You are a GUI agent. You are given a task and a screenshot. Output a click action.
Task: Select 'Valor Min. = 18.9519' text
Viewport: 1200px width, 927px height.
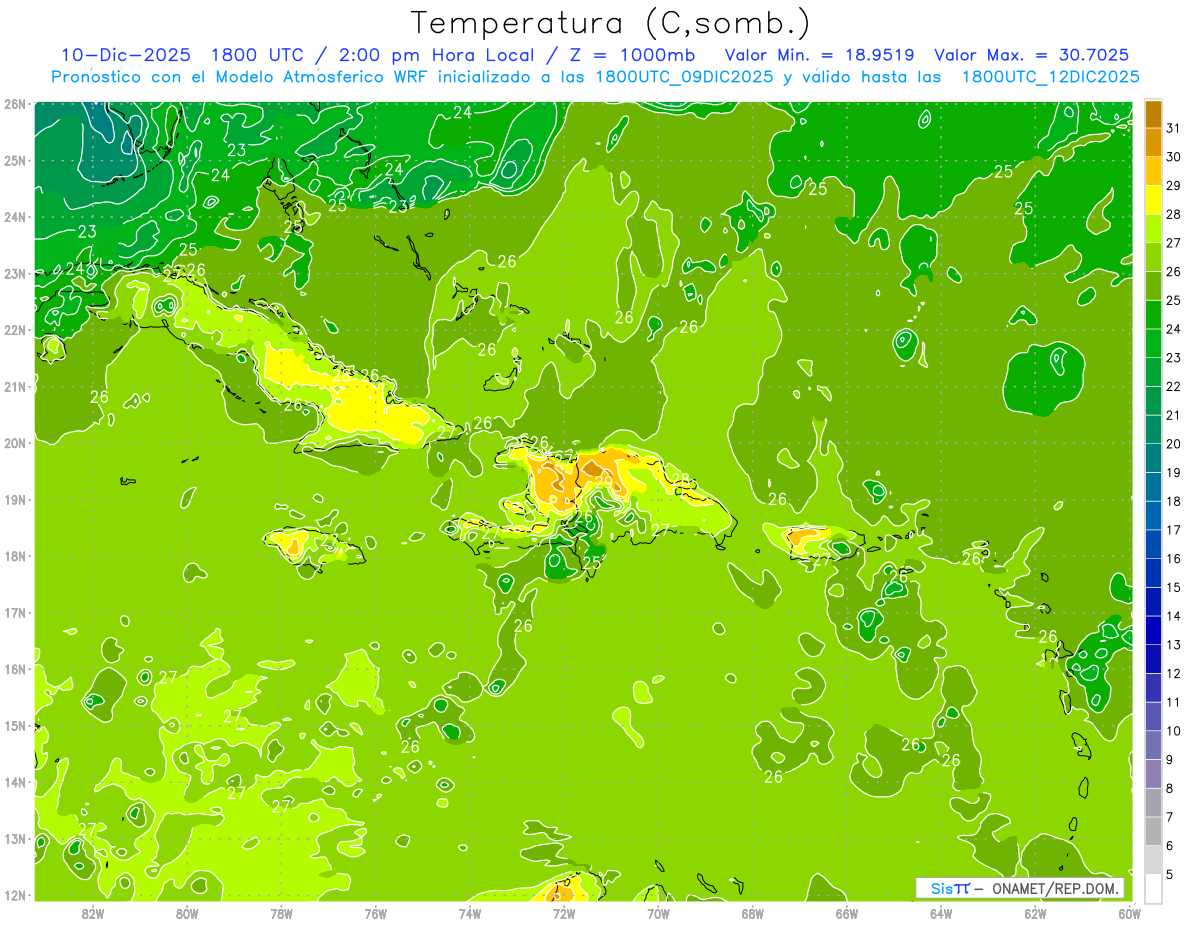point(820,55)
